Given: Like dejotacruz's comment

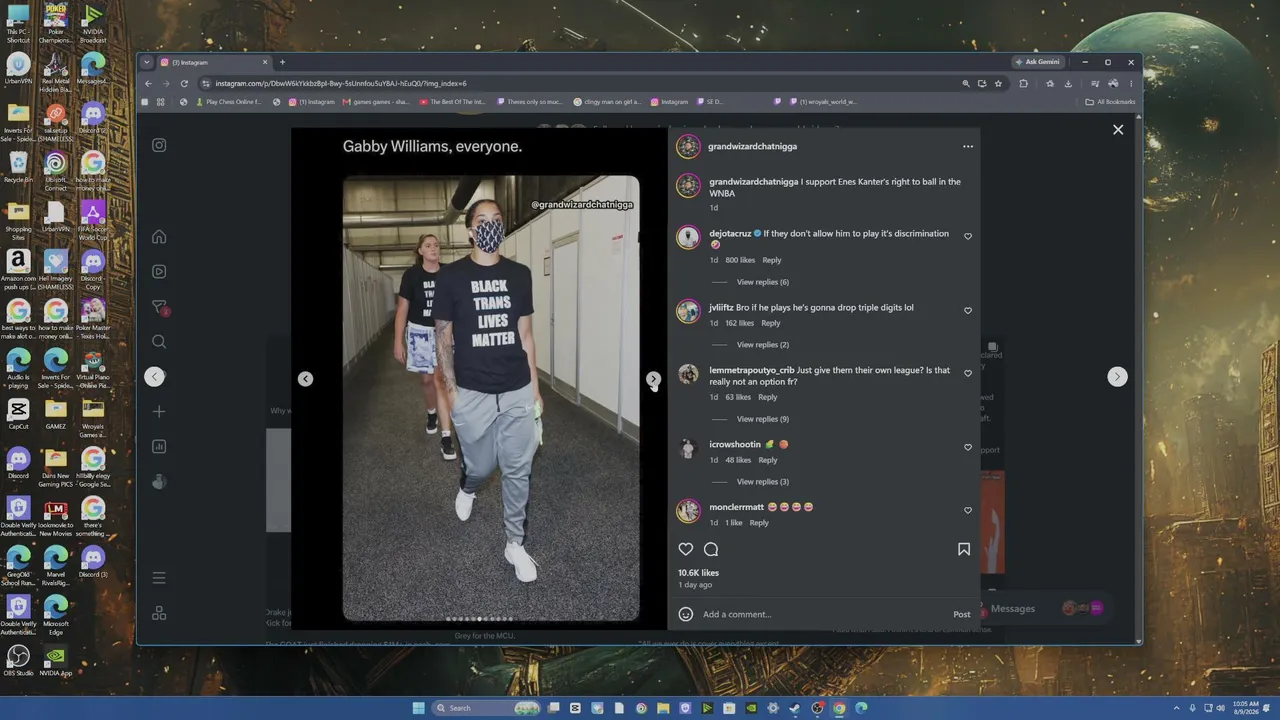Looking at the screenshot, I should [x=968, y=237].
